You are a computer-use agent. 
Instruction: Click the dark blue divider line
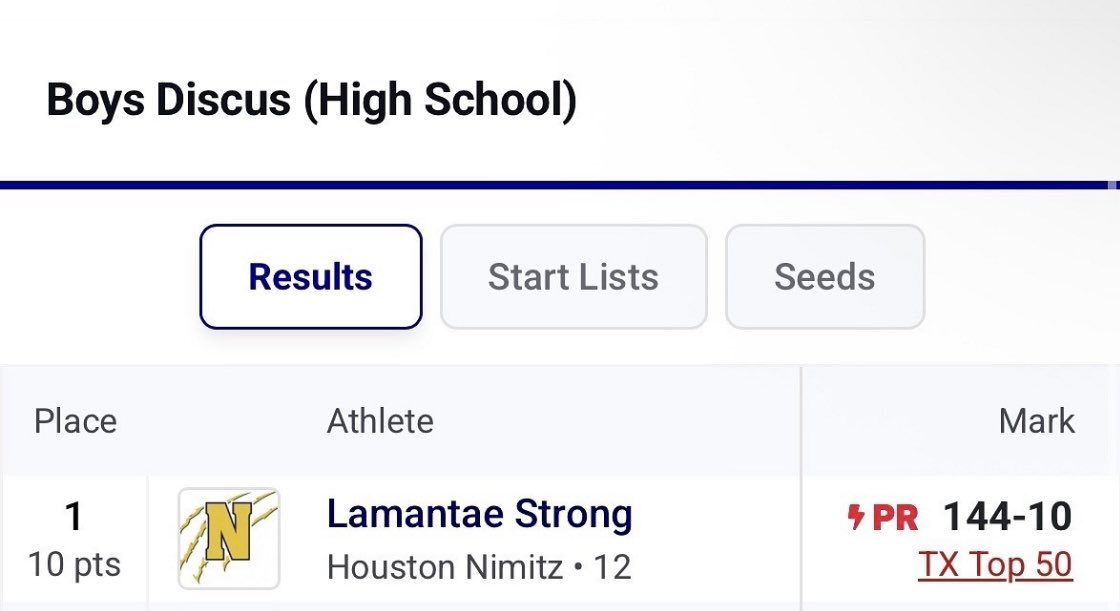550,185
